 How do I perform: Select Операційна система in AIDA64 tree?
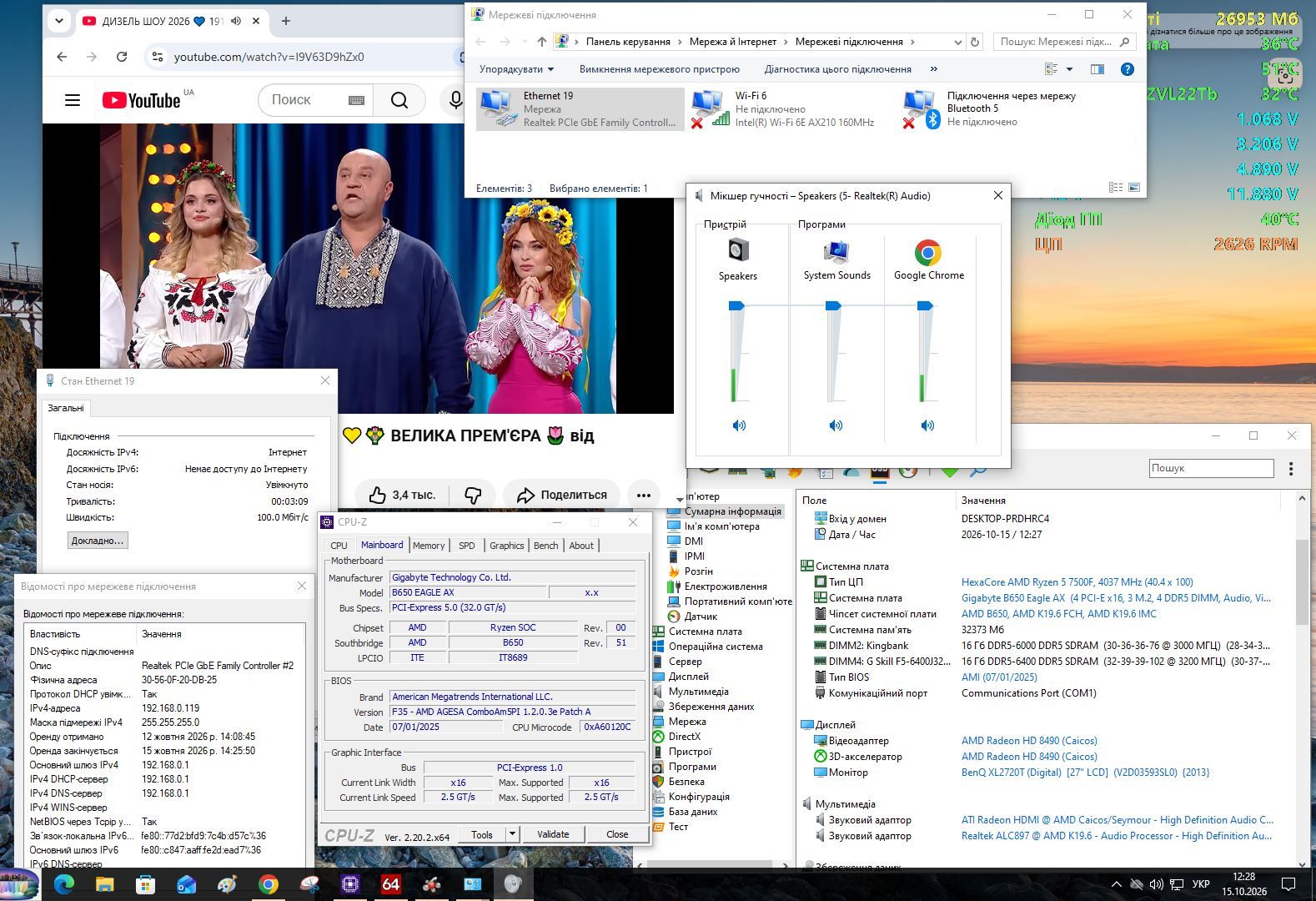point(715,647)
